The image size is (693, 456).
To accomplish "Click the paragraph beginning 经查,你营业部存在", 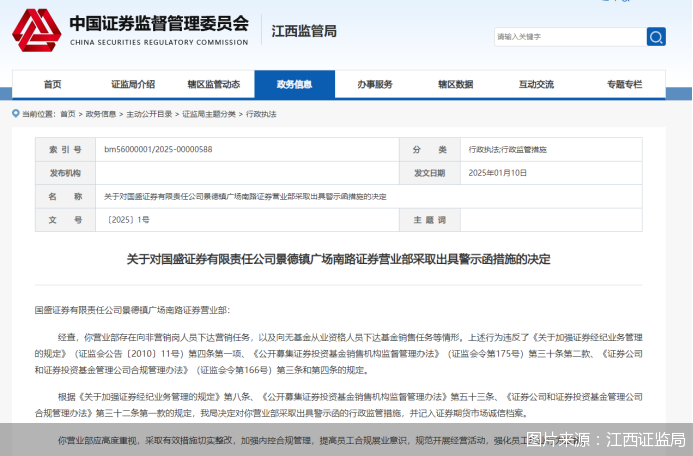I will pos(339,353).
